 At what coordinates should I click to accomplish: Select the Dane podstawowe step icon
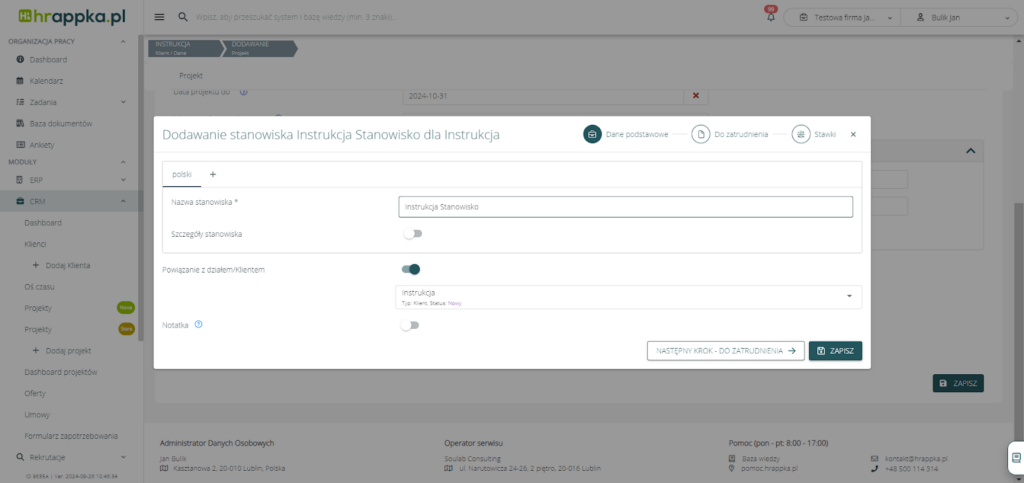[x=592, y=134]
